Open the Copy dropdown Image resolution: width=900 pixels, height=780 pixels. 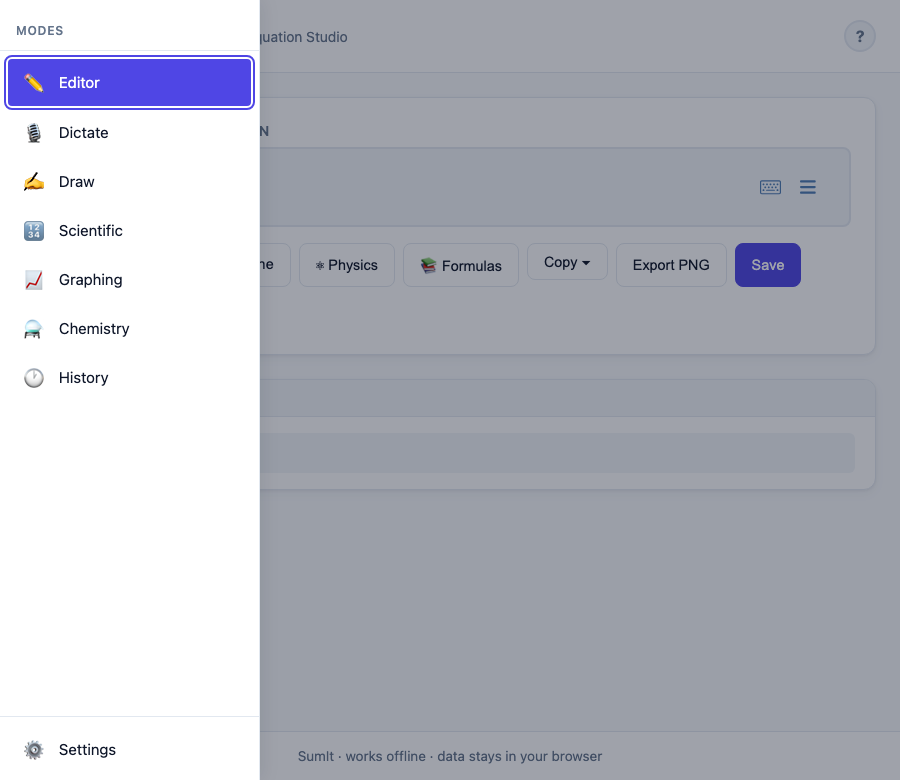point(567,261)
